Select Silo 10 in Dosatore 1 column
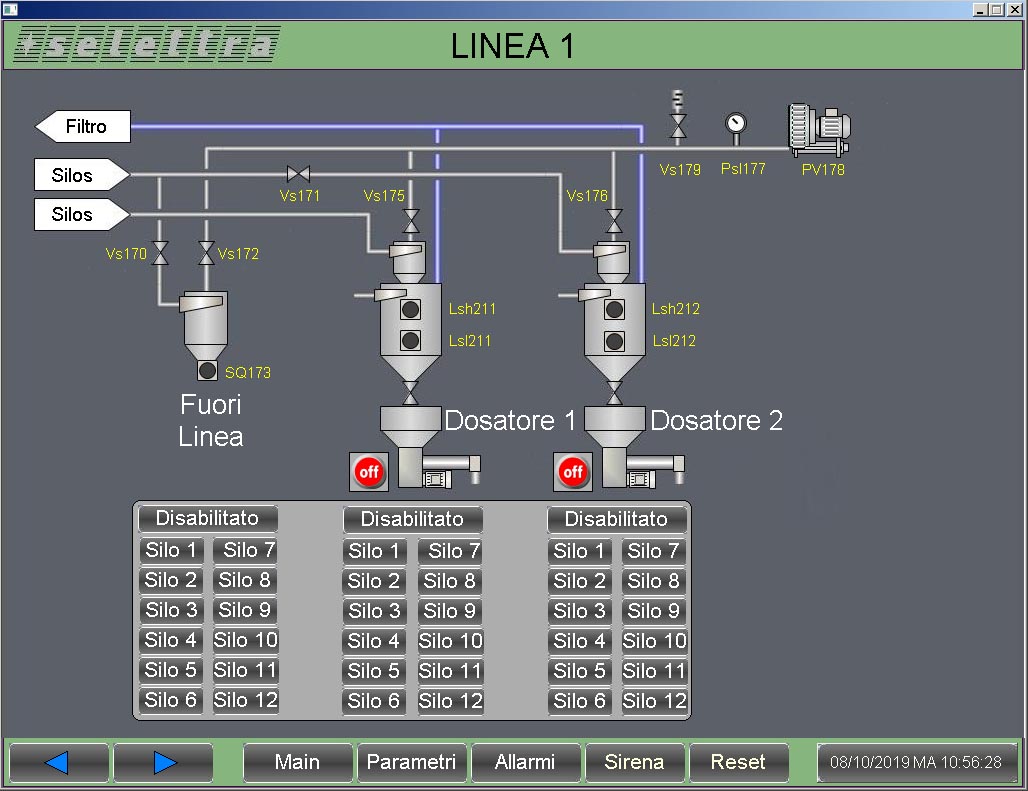This screenshot has width=1028, height=791. pyautogui.click(x=450, y=641)
